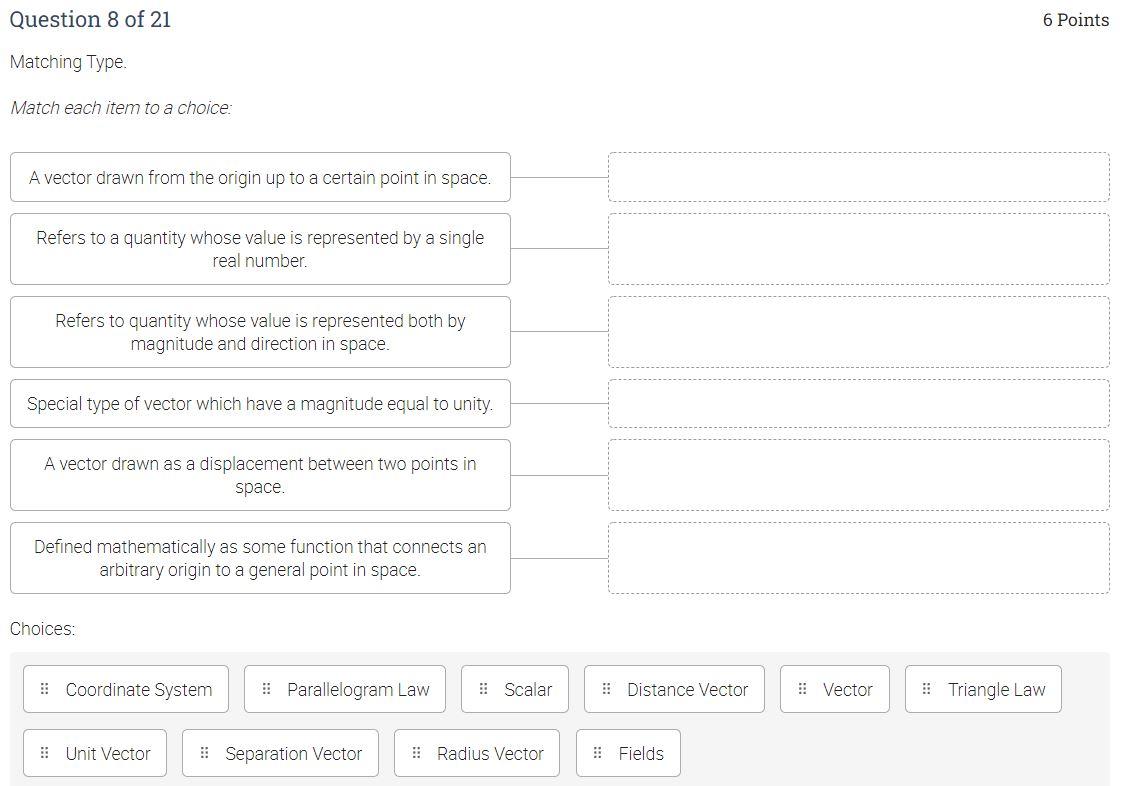Click answer slot for single real number item

point(858,249)
